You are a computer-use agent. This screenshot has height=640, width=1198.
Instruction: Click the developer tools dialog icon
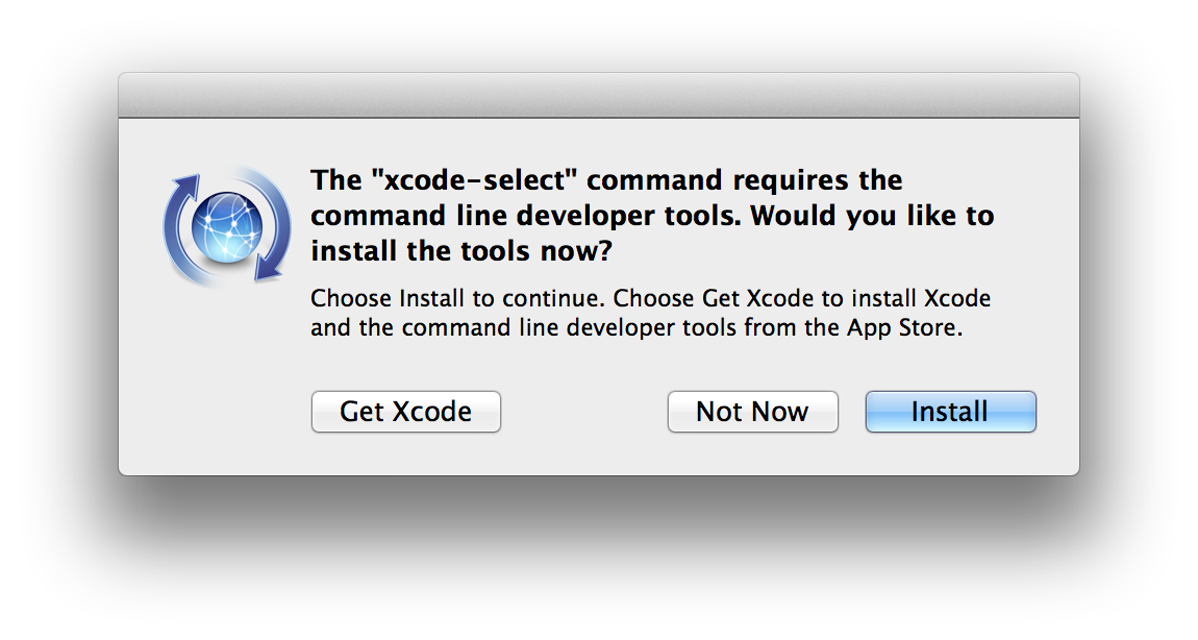click(227, 226)
